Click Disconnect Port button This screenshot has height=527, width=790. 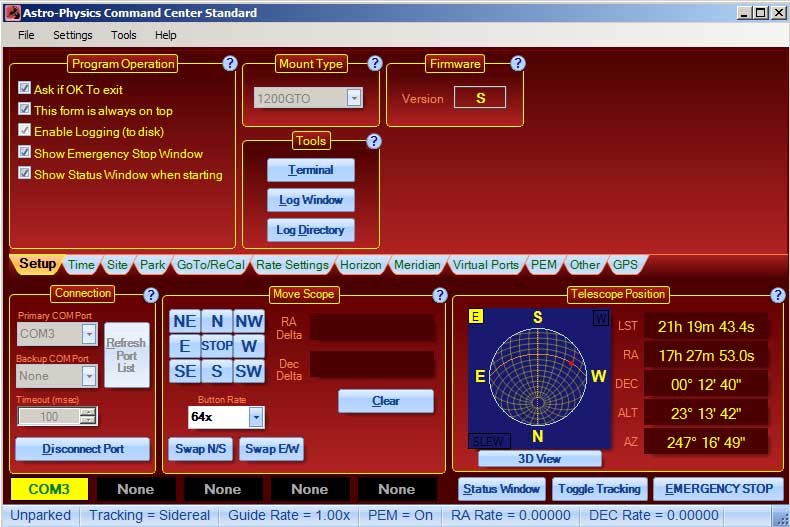point(83,449)
